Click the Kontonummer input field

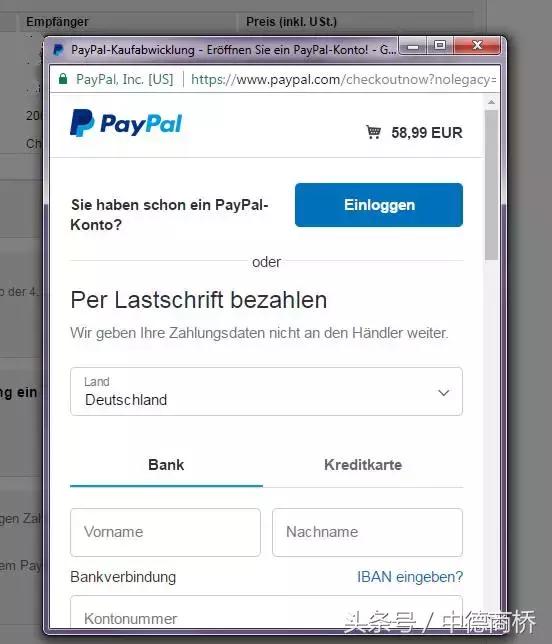[x=266, y=612]
